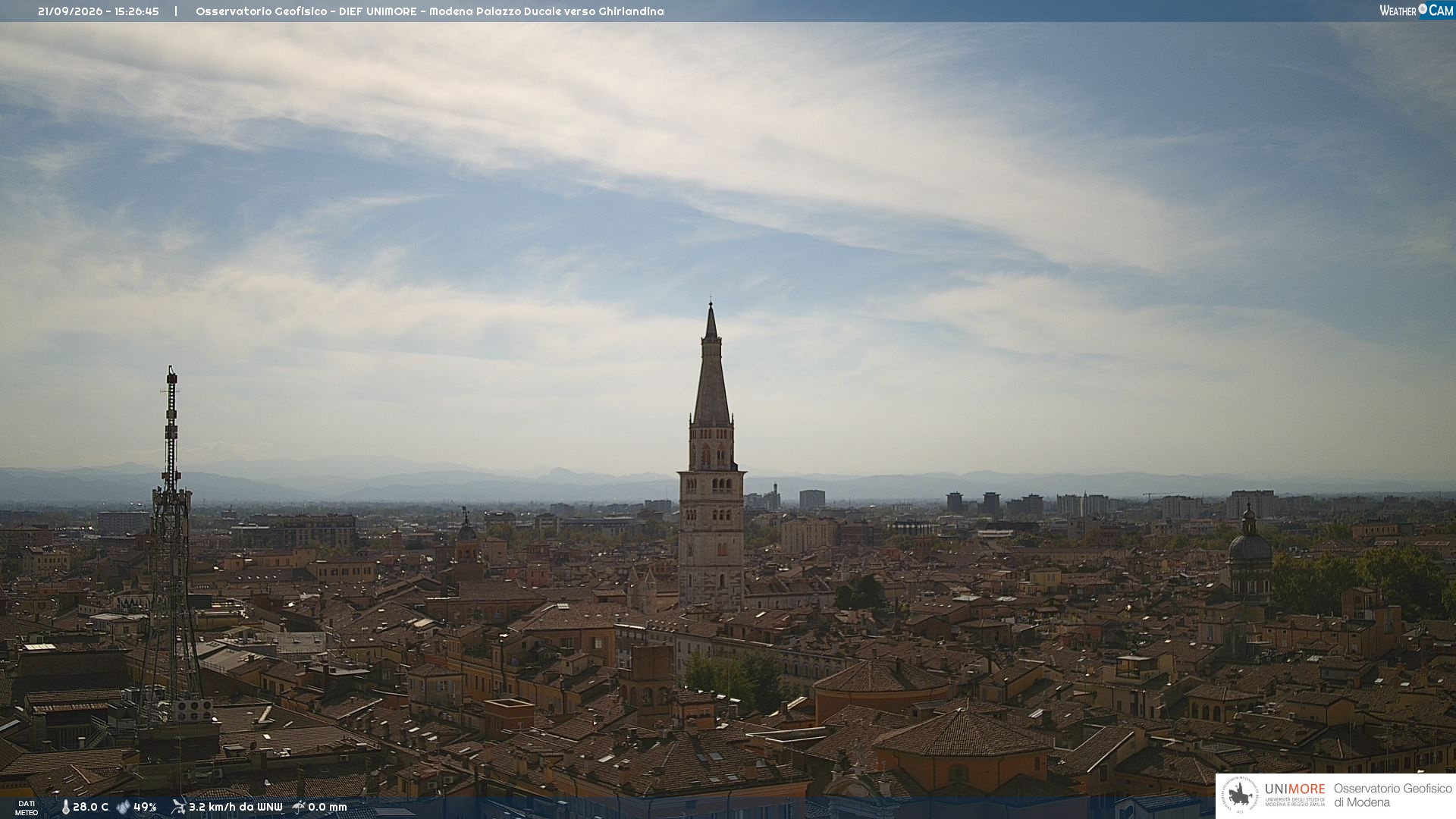The height and width of the screenshot is (819, 1456).
Task: Click the Osservatorio Geofisico di Modena caption
Action: point(1392,795)
